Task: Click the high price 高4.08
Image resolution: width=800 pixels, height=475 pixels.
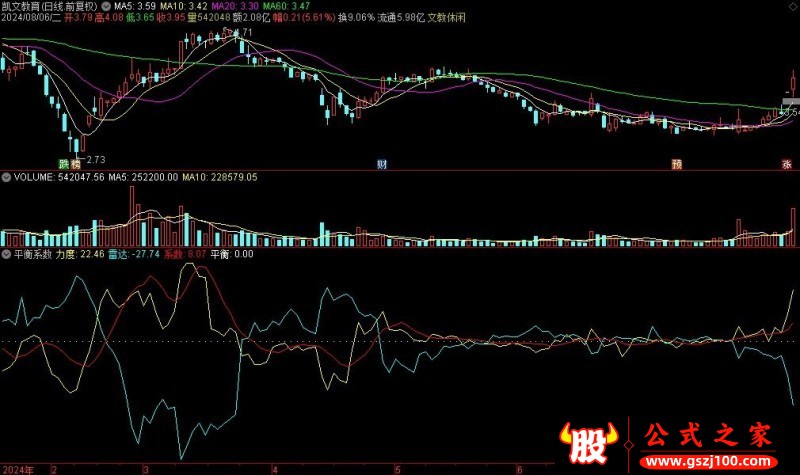Action: coord(109,18)
